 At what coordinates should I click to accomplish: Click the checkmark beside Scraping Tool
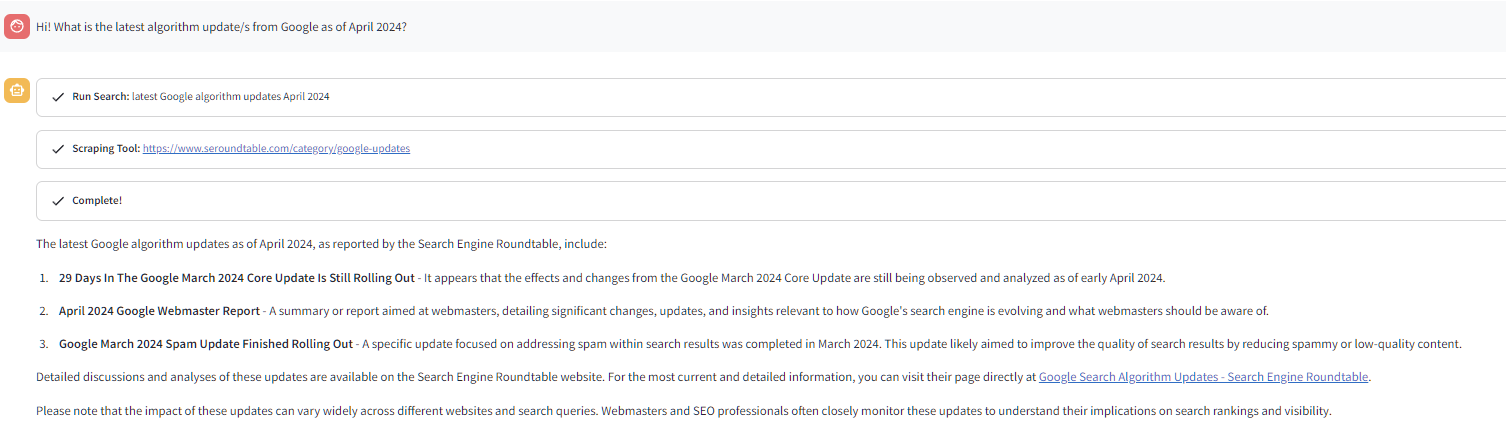pyautogui.click(x=58, y=149)
